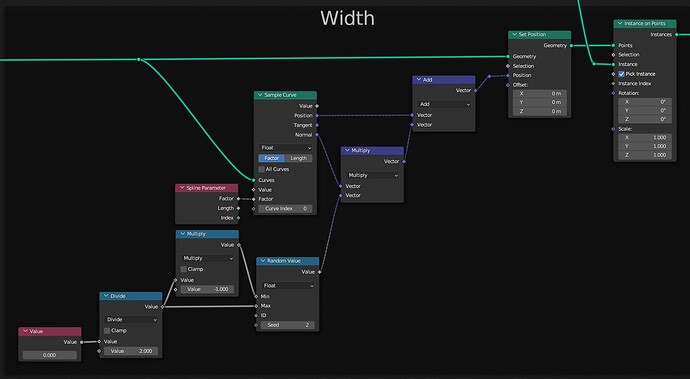Click Instance on Points Selection socket
Image resolution: width=690 pixels, height=379 pixels.
(x=613, y=55)
